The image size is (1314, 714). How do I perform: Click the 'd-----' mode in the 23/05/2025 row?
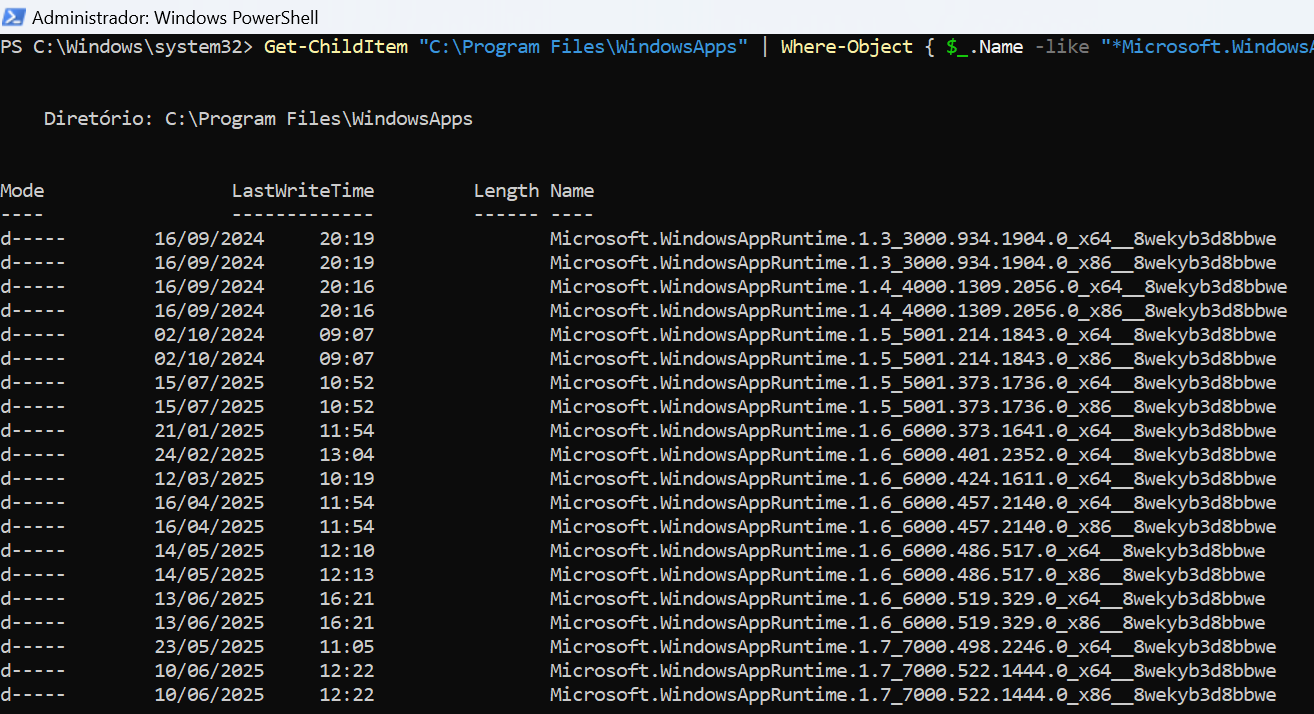33,647
